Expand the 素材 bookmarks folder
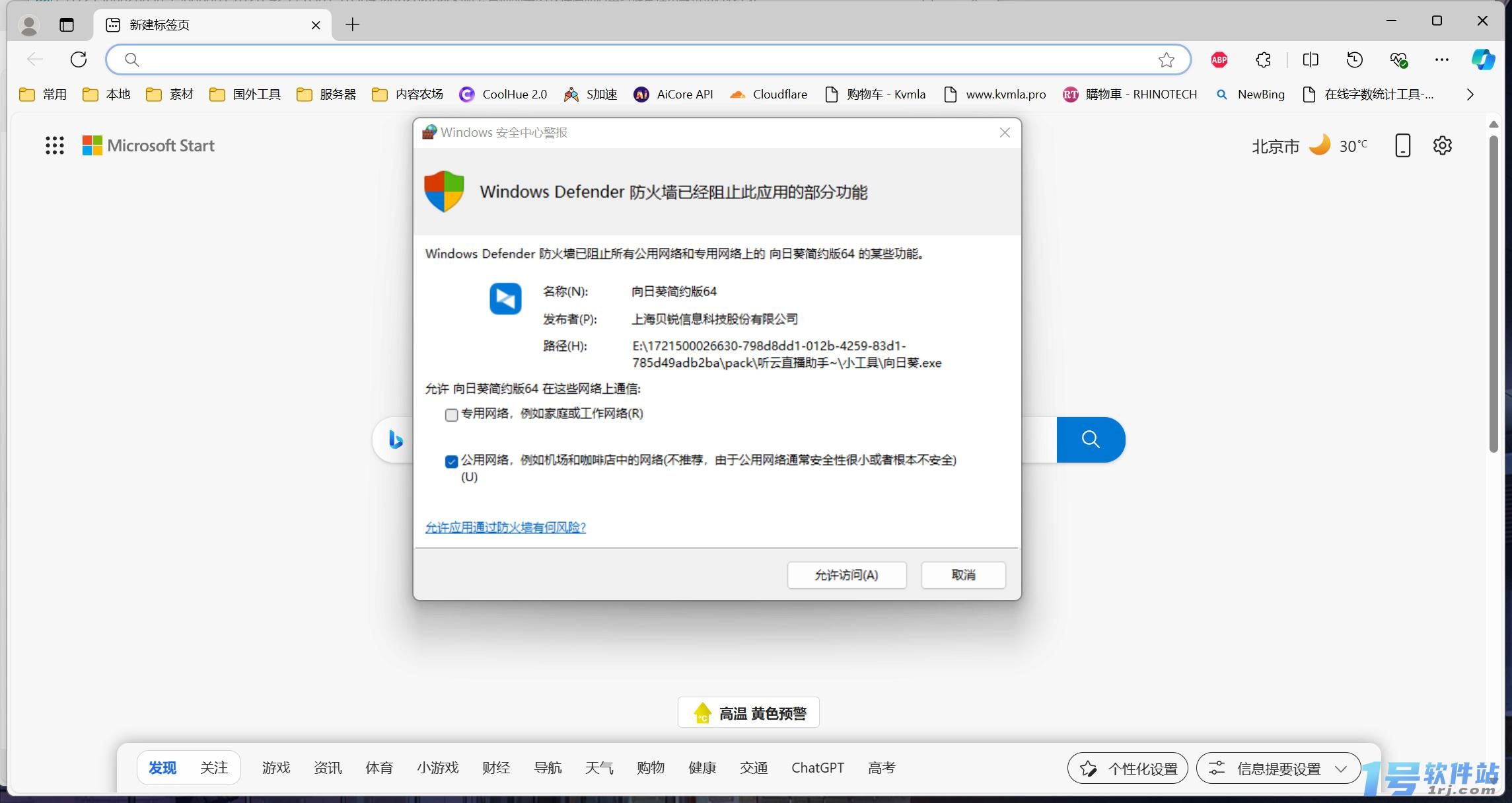This screenshot has width=1512, height=803. pos(170,95)
